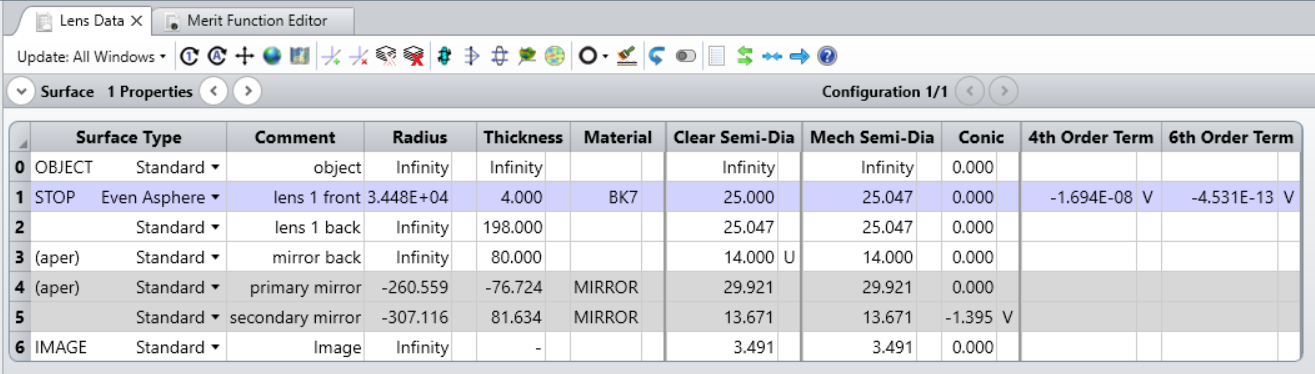Screen dimensions: 1315x374
Task: Click the Update All (circular arrow A) icon
Action: 217,57
